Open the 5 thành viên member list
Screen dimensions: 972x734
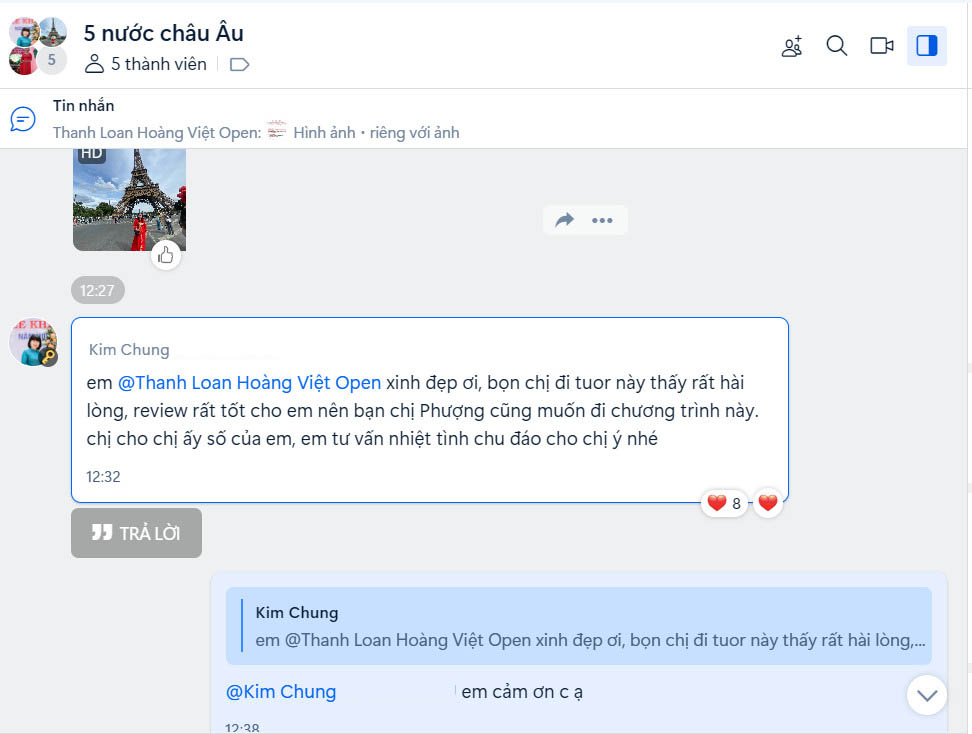[146, 64]
